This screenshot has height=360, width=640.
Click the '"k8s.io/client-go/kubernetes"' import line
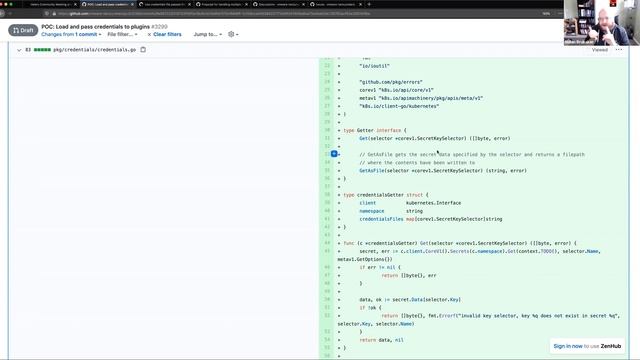click(399, 106)
